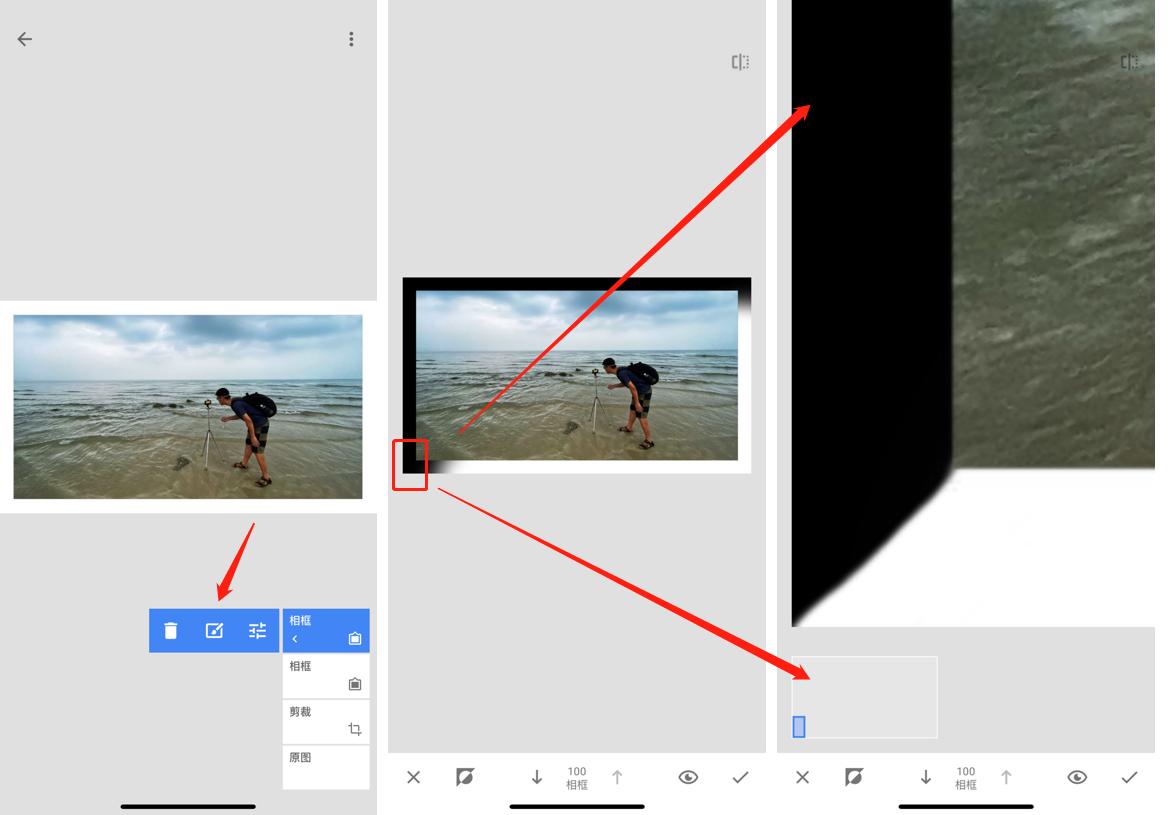Tap the framed beach photo in middle screen
Viewport: 1172px width, 815px height.
tap(577, 375)
